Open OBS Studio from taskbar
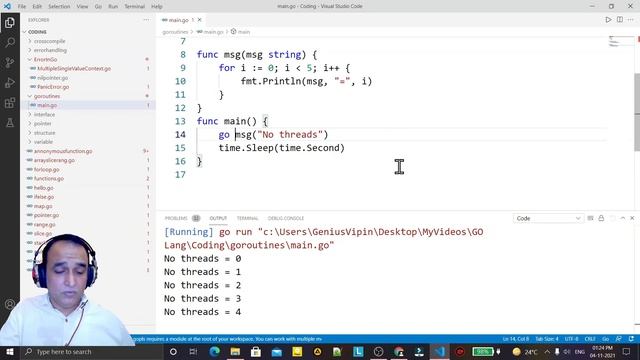The image size is (640, 360). [x=378, y=351]
